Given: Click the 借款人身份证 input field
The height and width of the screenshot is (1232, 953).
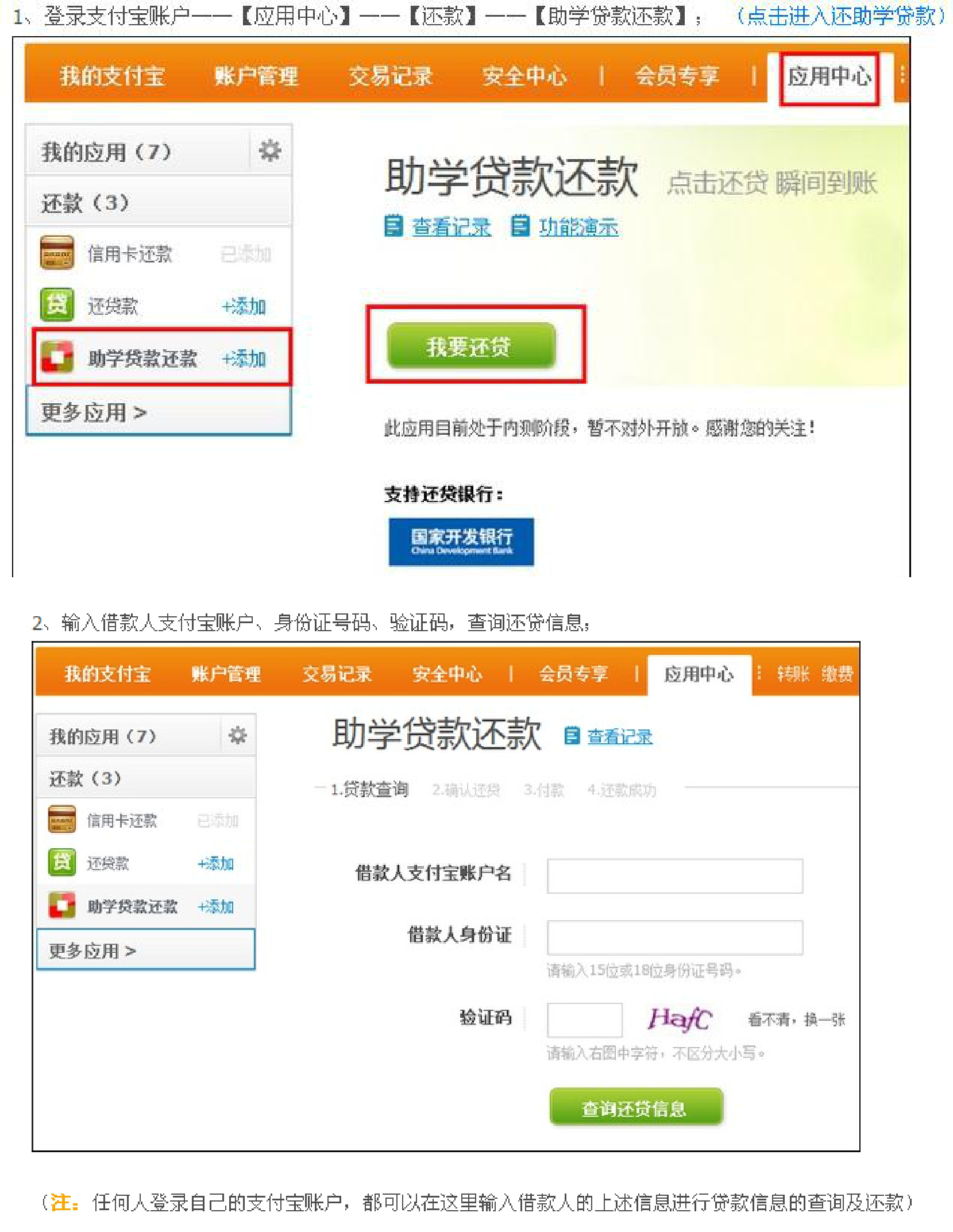Looking at the screenshot, I should point(674,937).
